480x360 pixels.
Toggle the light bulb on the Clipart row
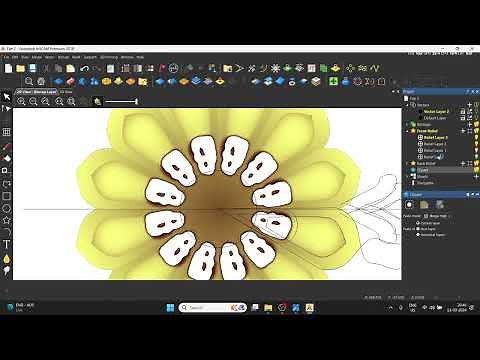[x=476, y=170]
